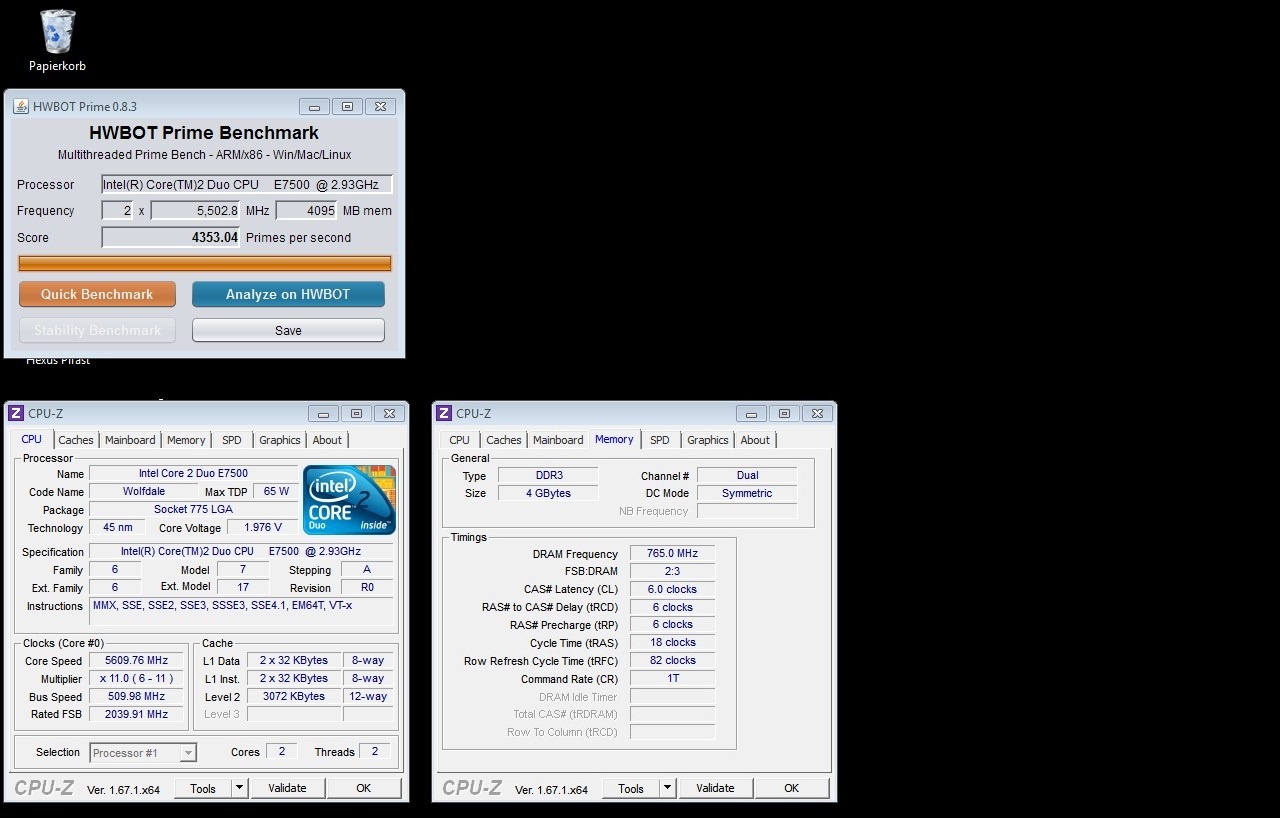This screenshot has width=1280, height=818.
Task: Select the CPU tab in left CPU-Z
Action: click(x=32, y=439)
